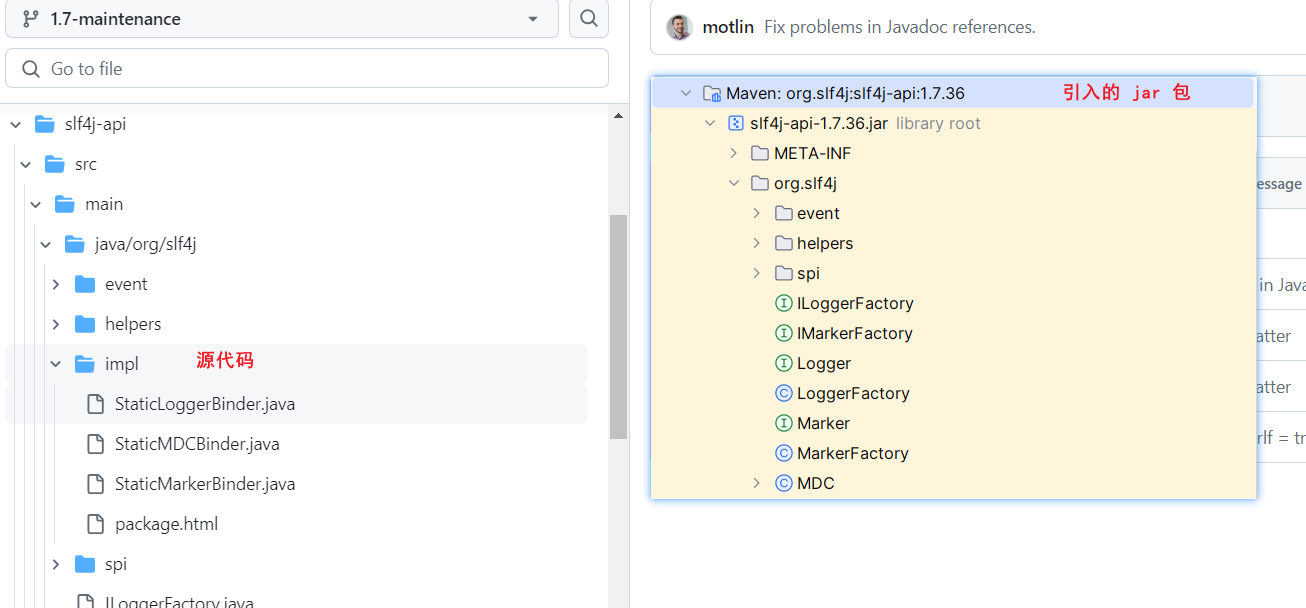Click the main folder icon in GitHub tree

[x=65, y=204]
